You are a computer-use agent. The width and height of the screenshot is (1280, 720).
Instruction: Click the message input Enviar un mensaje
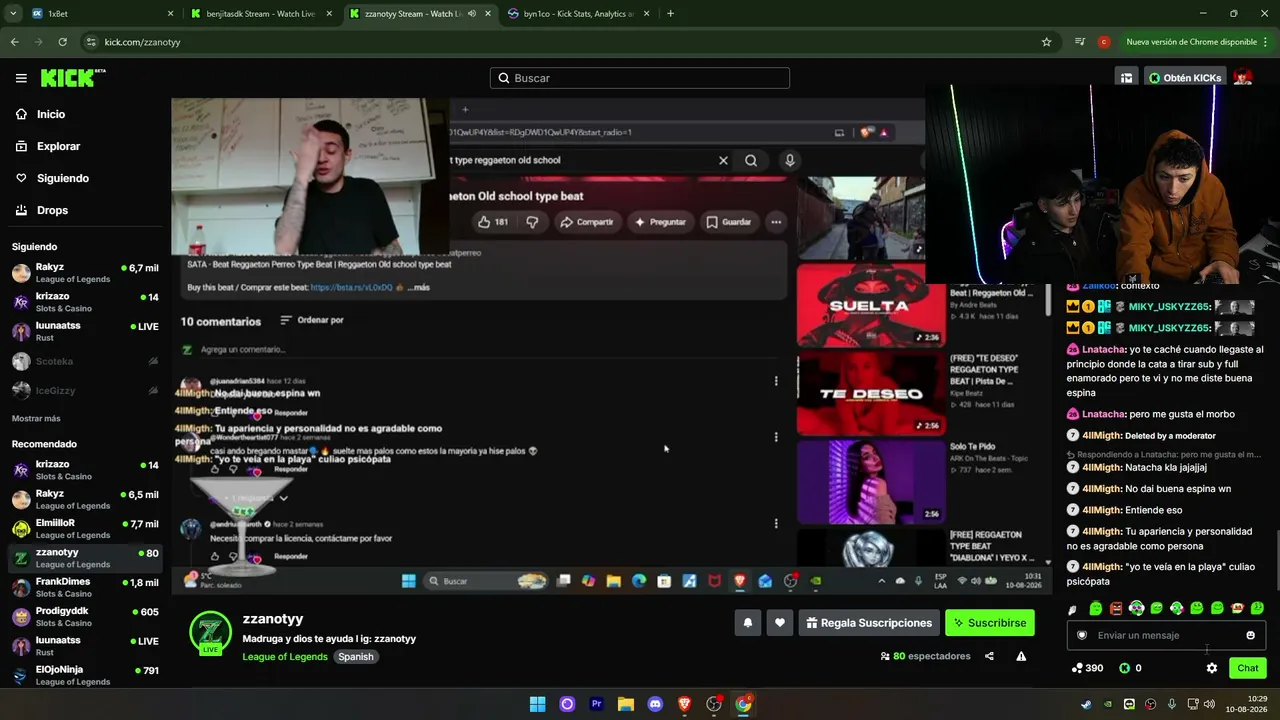coord(1166,635)
